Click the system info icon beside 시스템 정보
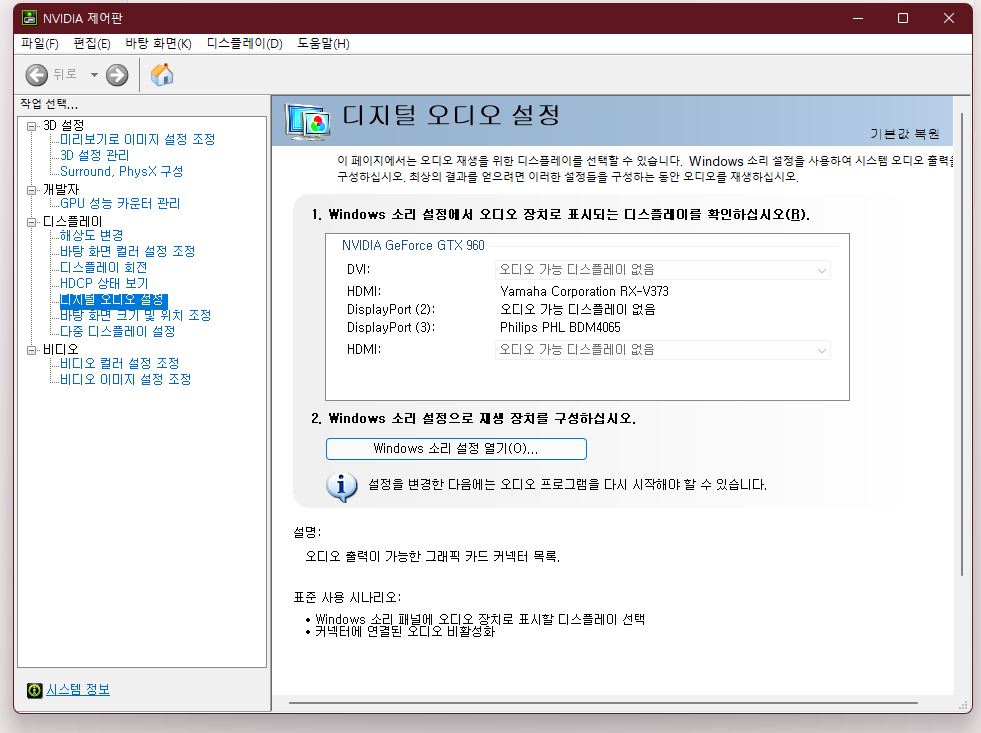 [34, 690]
